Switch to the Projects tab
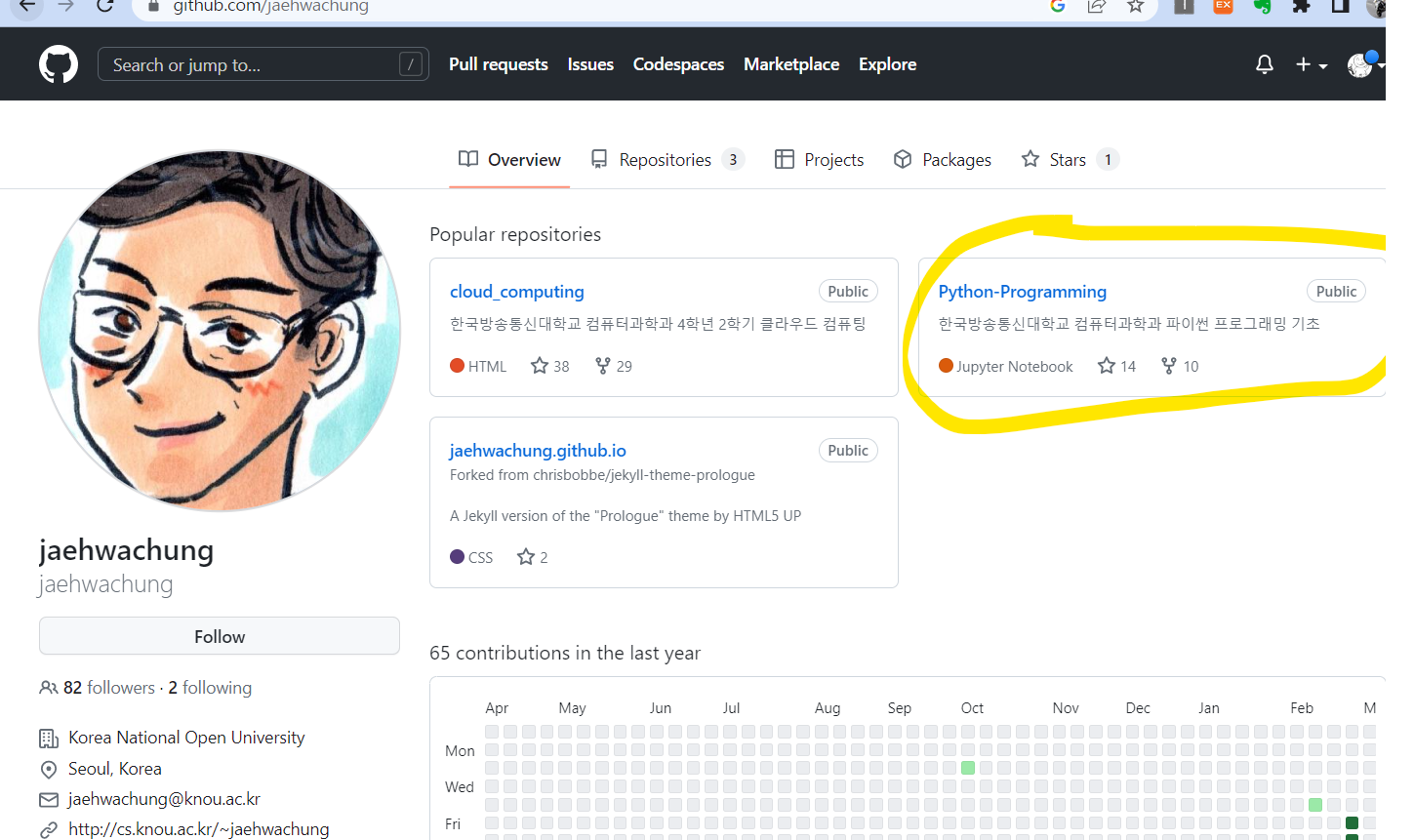The image size is (1414, 840). point(819,159)
